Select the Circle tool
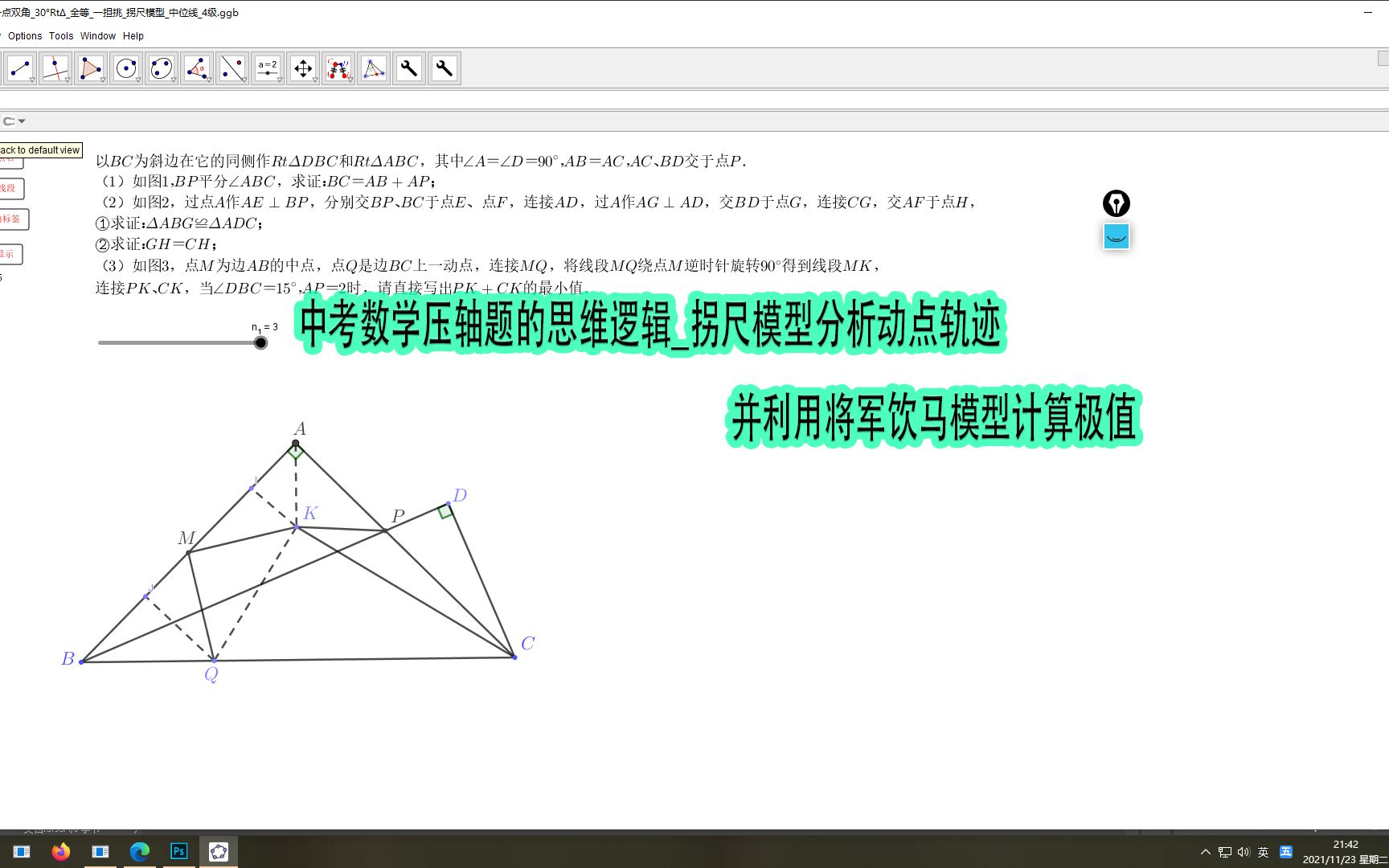Screen dimensions: 1389x868 click(125, 68)
